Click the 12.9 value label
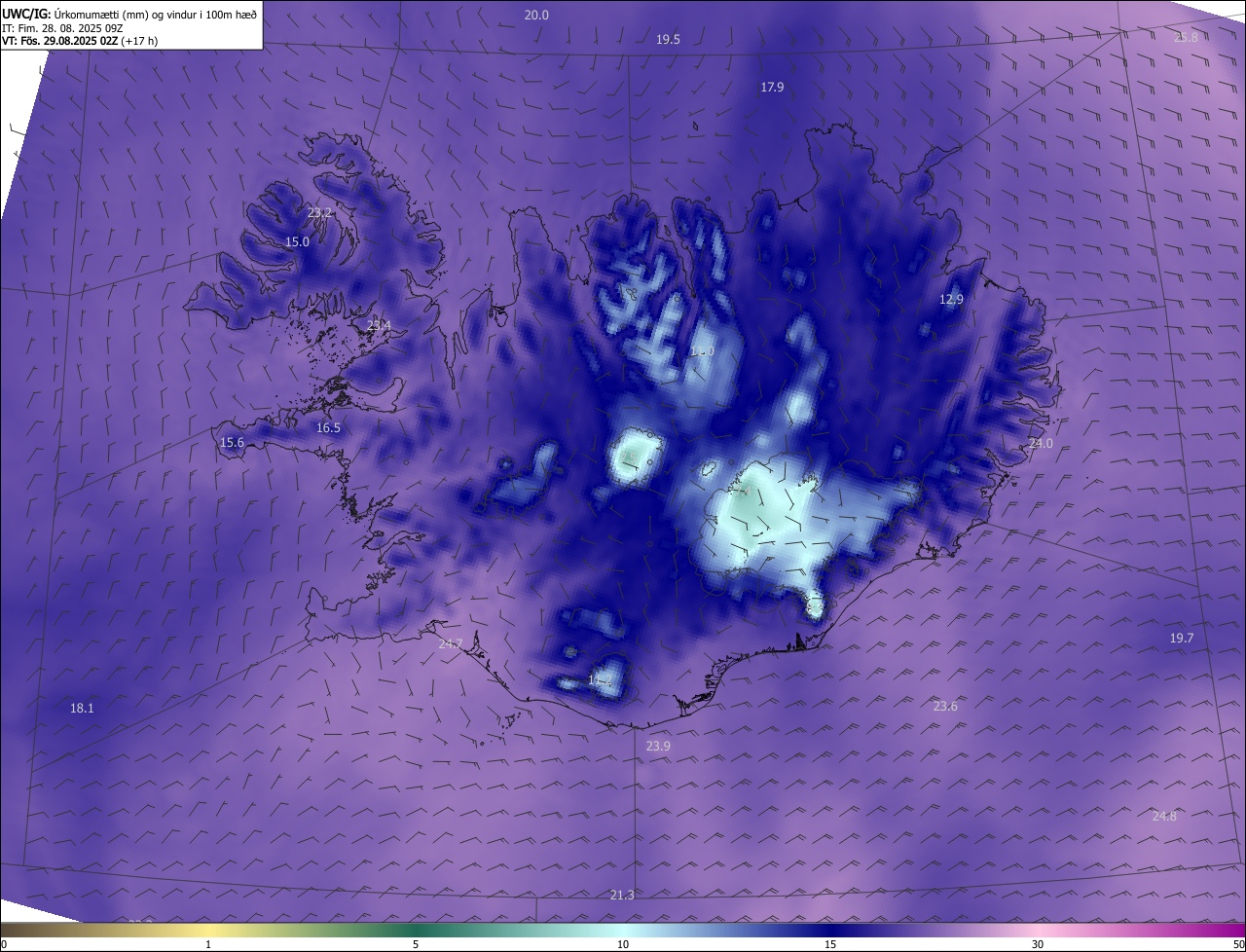The height and width of the screenshot is (952, 1246). click(x=951, y=299)
